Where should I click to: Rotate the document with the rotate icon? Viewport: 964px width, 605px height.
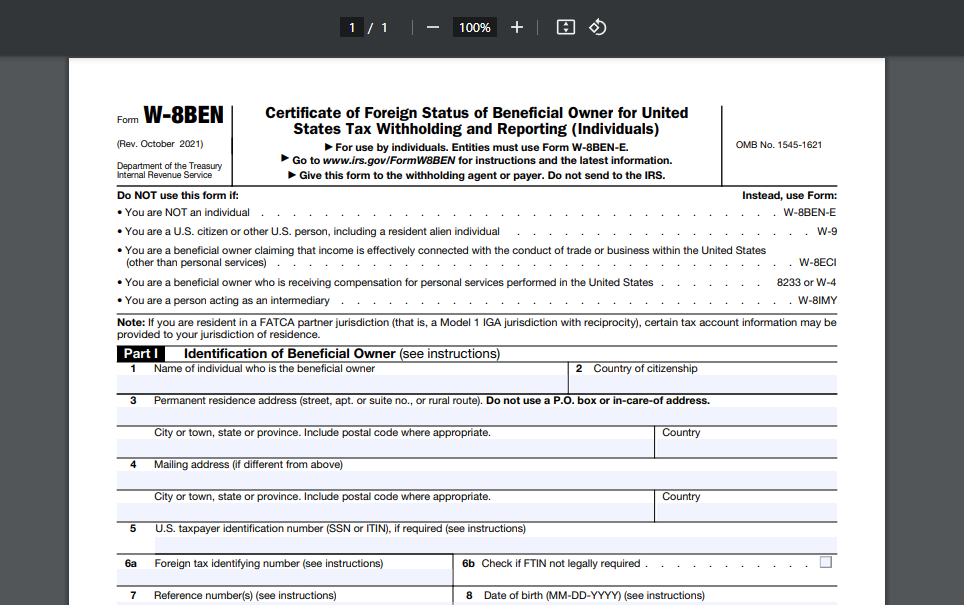click(598, 27)
